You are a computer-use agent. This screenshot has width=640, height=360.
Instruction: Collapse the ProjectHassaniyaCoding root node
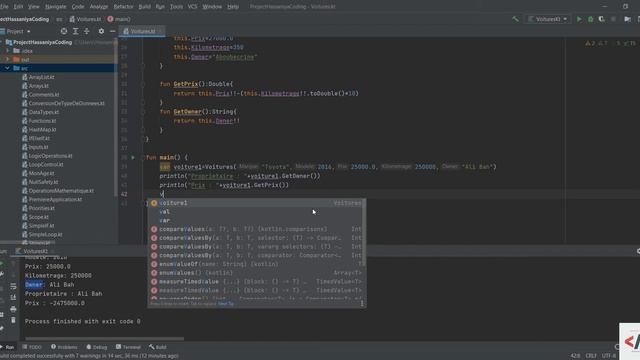[x=2, y=42]
